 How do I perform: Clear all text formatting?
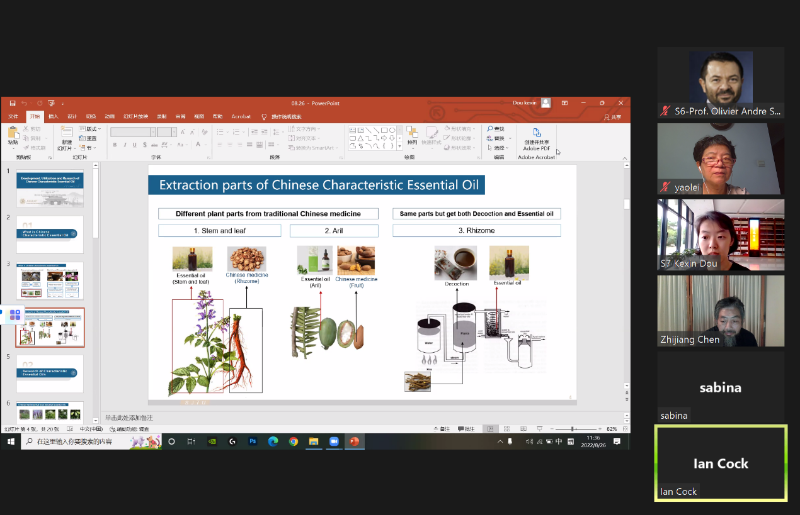coord(204,132)
